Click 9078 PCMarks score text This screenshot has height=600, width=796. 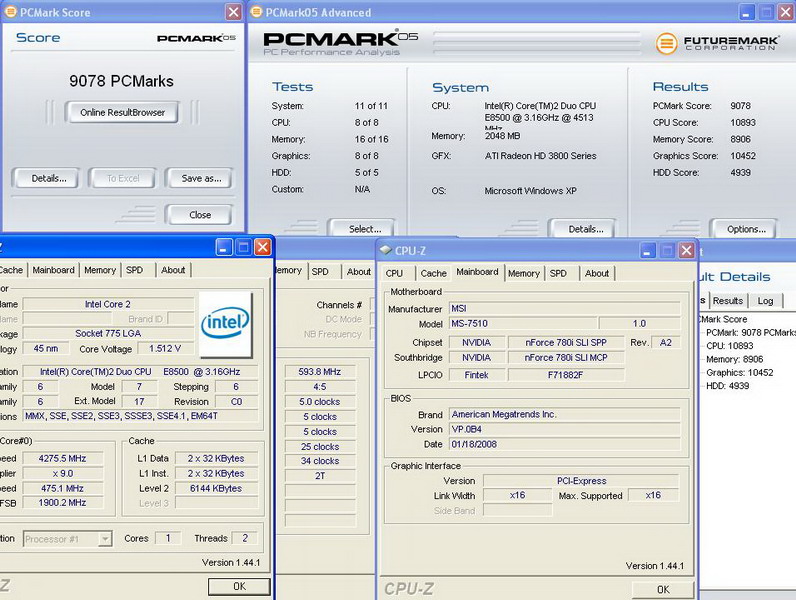(x=121, y=81)
